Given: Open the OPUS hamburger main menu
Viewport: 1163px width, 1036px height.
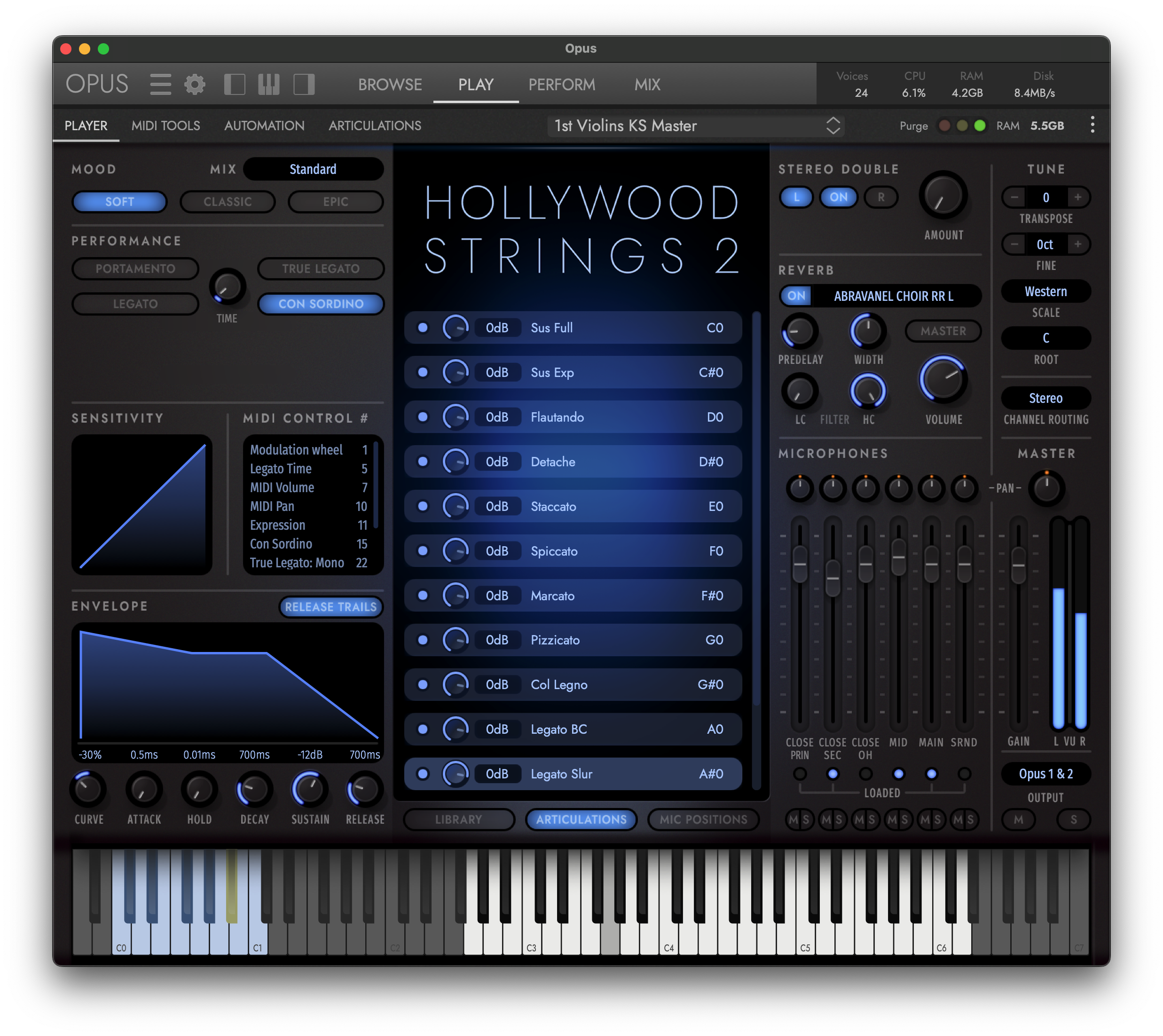Looking at the screenshot, I should 160,84.
